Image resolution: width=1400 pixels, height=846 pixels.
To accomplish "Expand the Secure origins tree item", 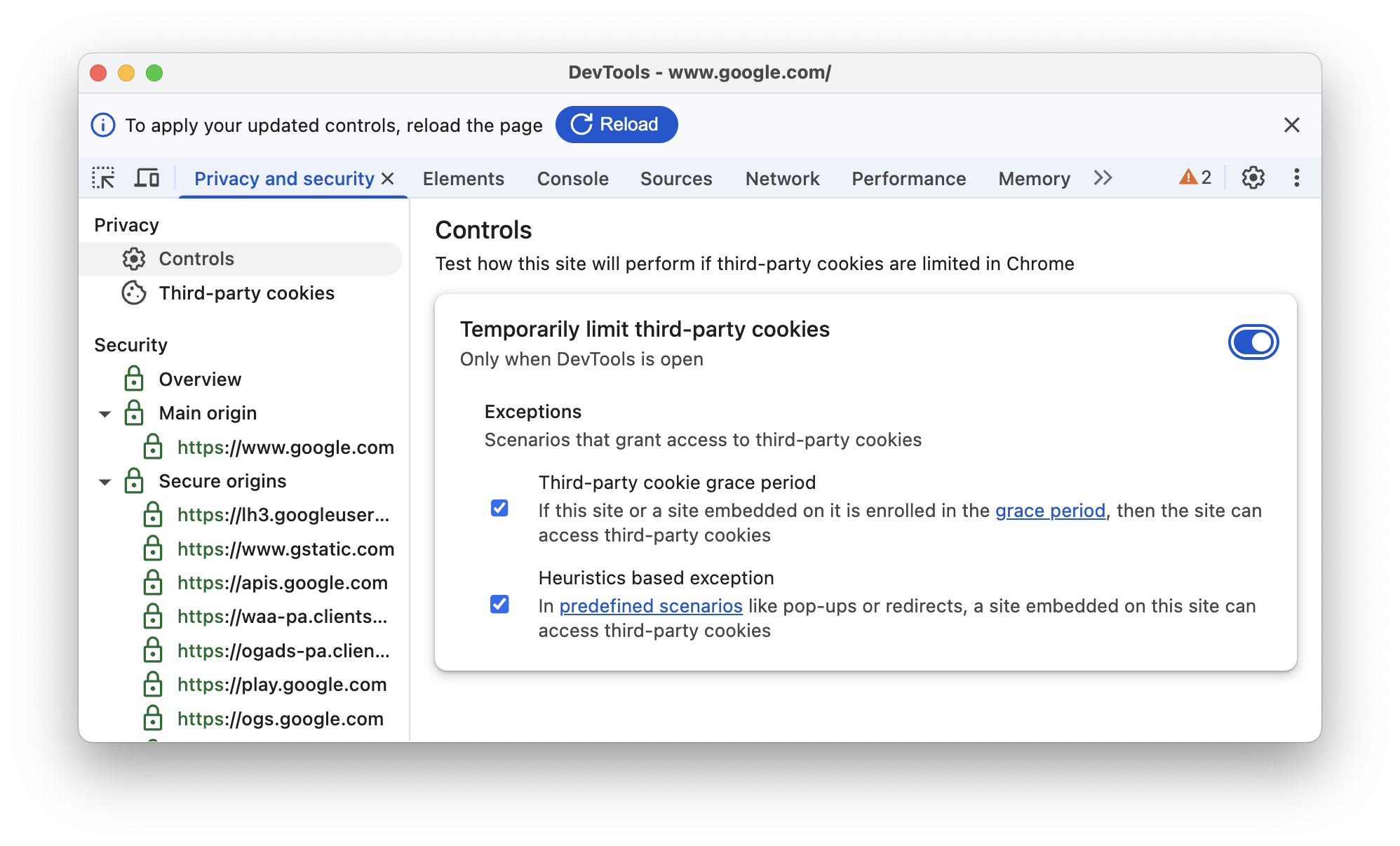I will (x=108, y=480).
